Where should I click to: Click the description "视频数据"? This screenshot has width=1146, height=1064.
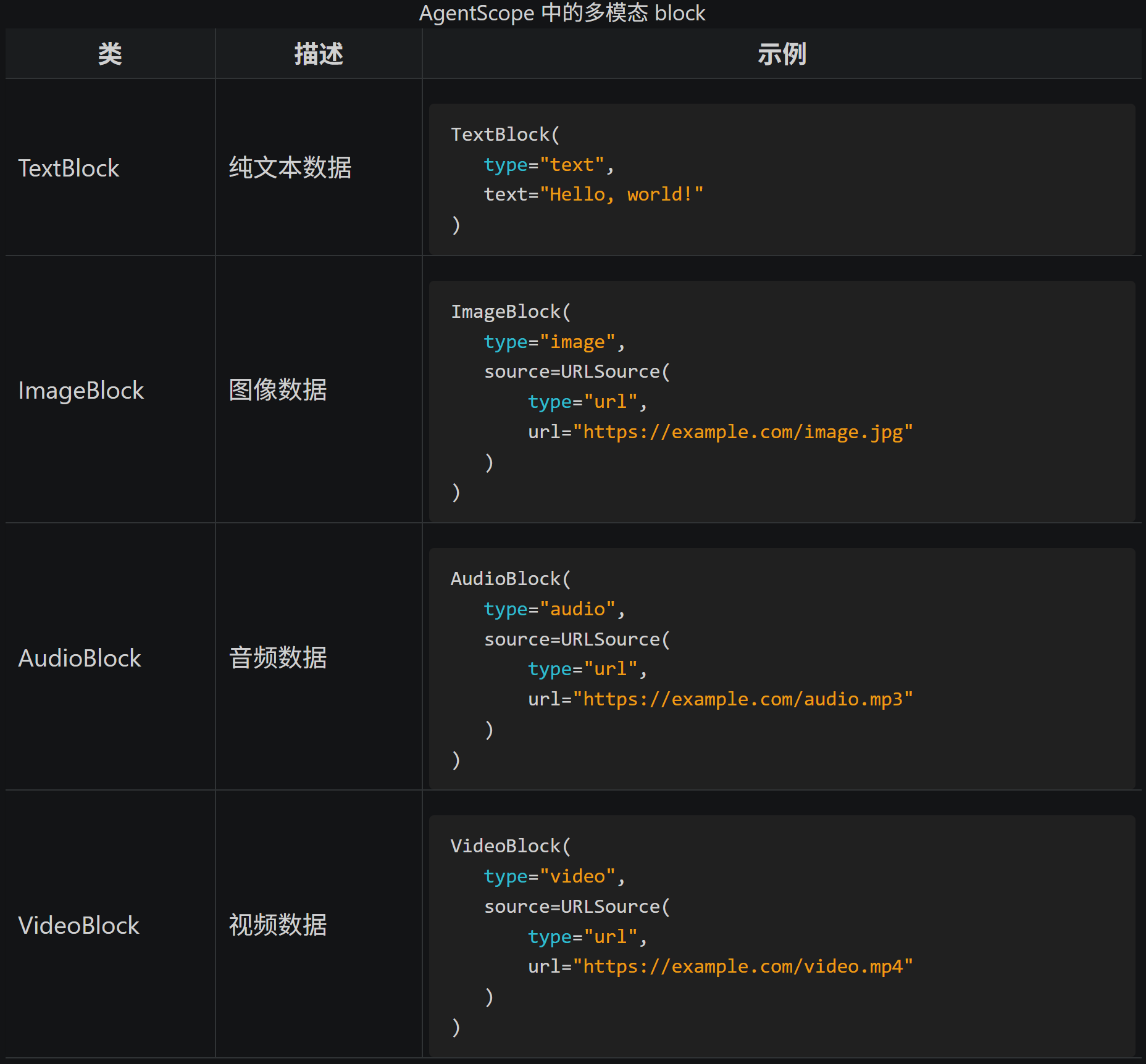pyautogui.click(x=278, y=925)
